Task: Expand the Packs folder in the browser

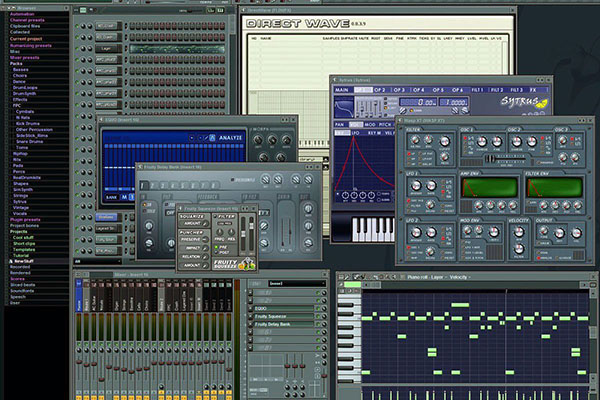Action: tap(18, 63)
